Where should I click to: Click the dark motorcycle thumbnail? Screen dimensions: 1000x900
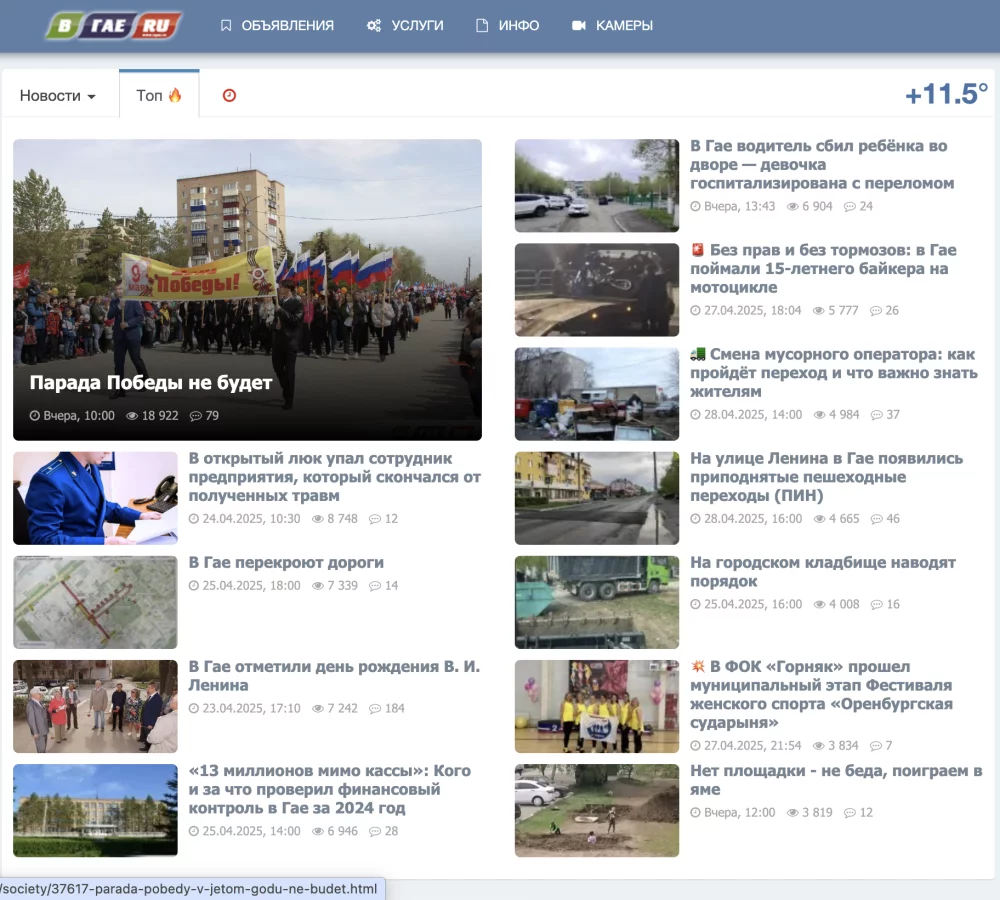(597, 290)
